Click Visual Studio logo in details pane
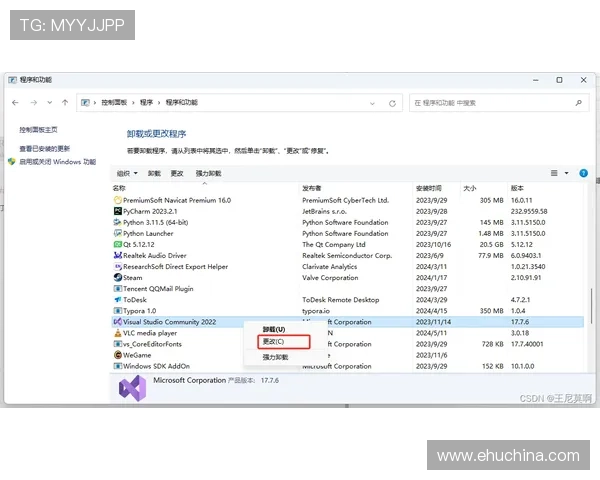 [132, 388]
